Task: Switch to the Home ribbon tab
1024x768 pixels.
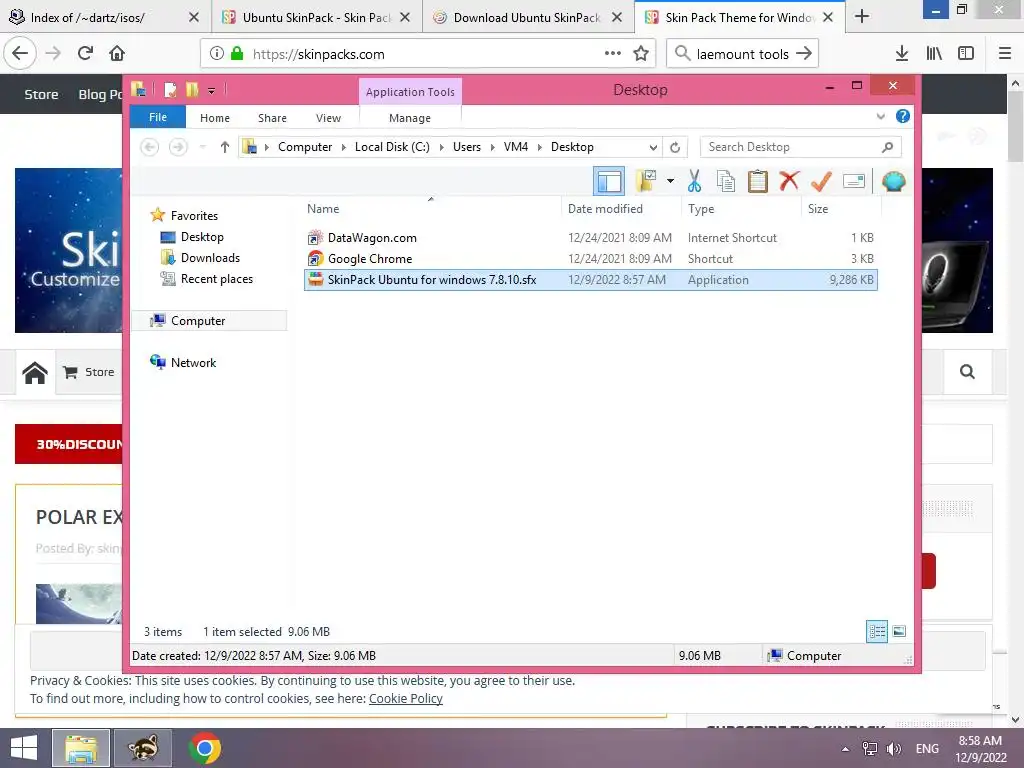Action: click(215, 118)
